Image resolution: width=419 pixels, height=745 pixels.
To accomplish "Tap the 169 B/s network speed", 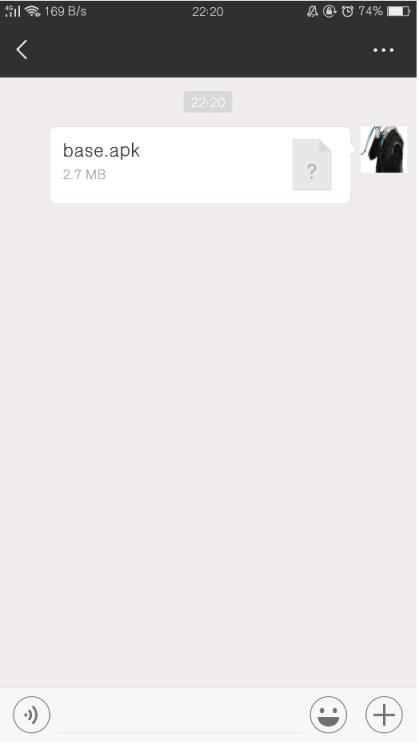I will pos(65,11).
